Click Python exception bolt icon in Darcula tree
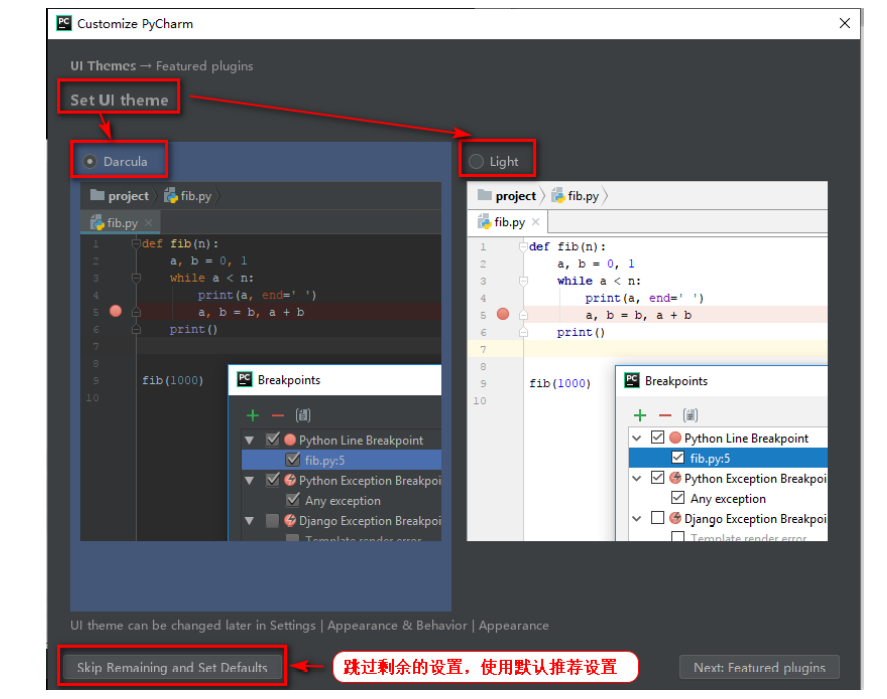 pos(290,480)
